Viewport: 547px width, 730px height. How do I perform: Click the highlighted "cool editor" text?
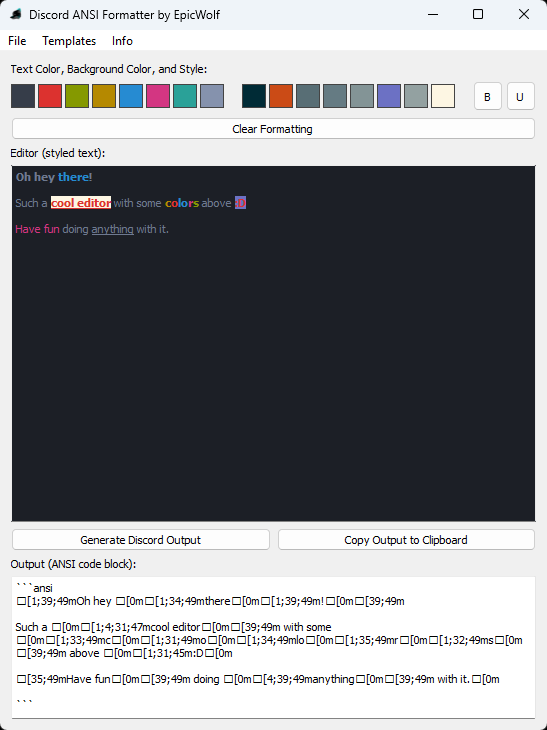[81, 203]
